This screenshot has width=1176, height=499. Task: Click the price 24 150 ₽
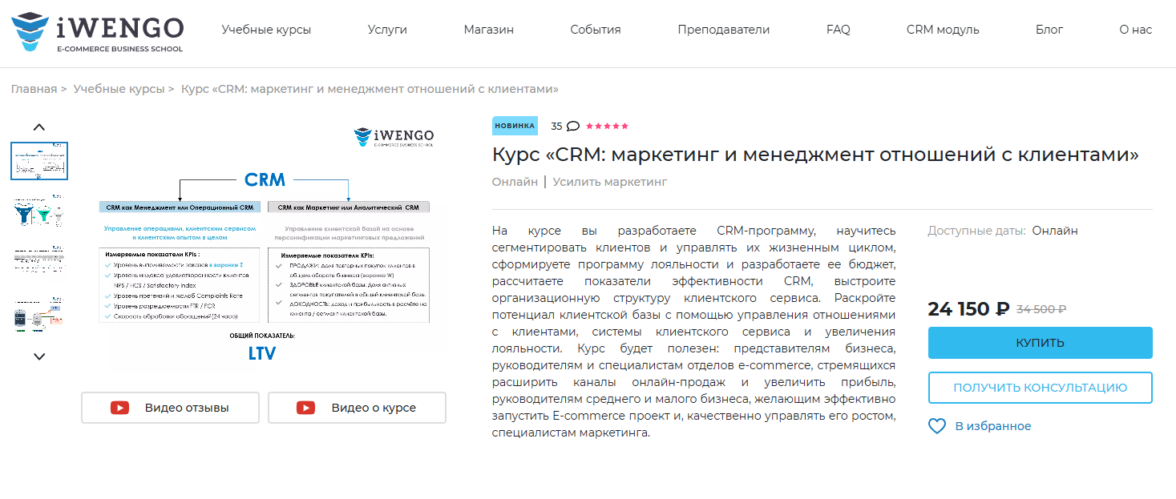tap(968, 308)
